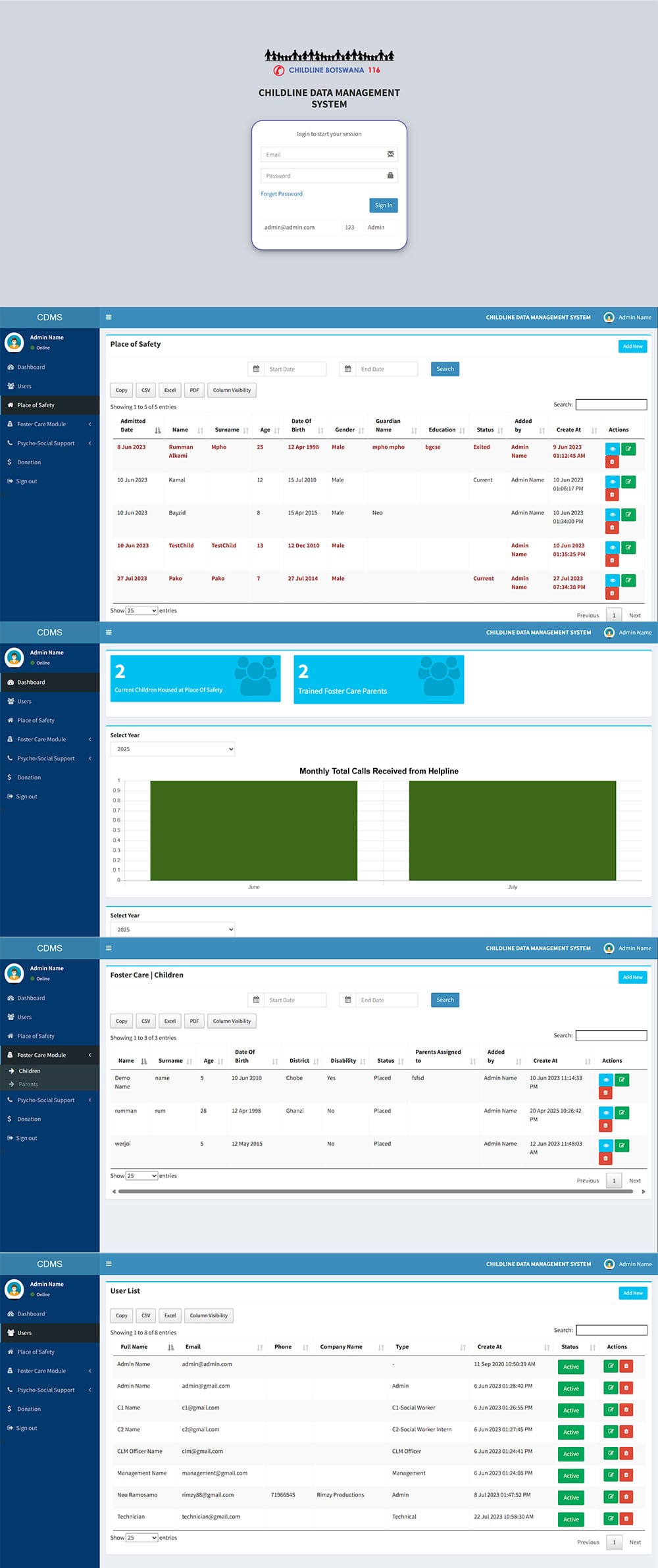Toggle the Active status for C1 Name user
Image resolution: width=658 pixels, height=1568 pixels.
pyautogui.click(x=571, y=1410)
